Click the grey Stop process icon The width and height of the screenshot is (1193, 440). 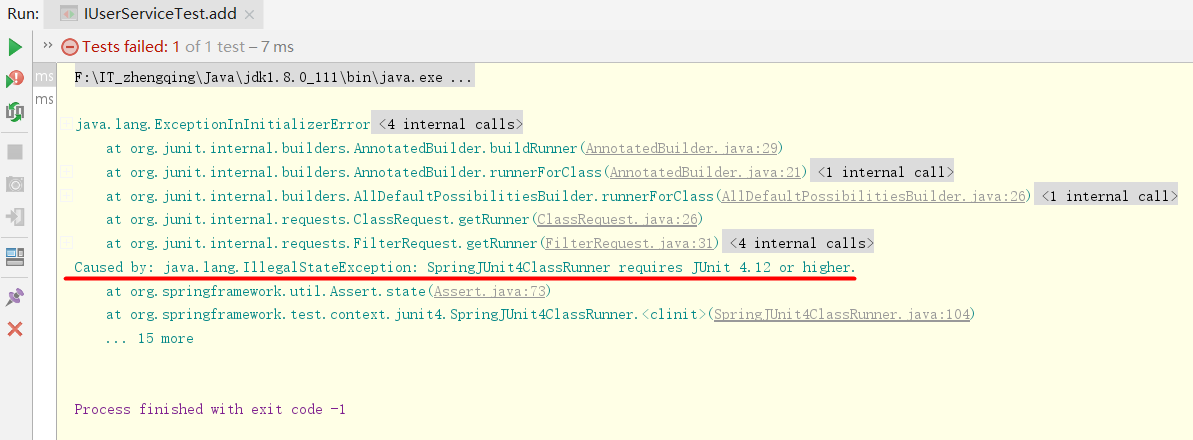14,152
